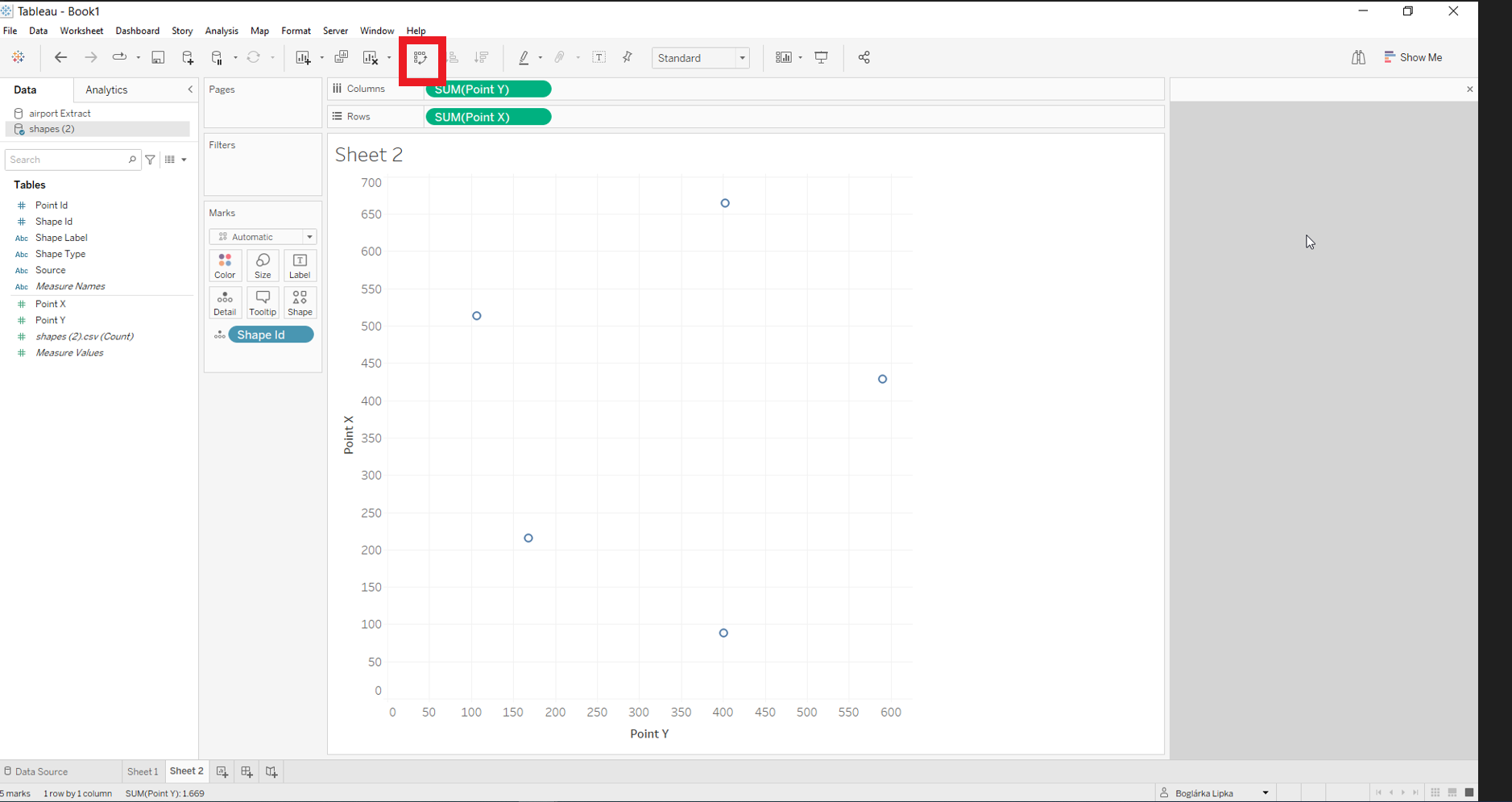Open the Format menu
This screenshot has height=802, width=1512.
(296, 31)
